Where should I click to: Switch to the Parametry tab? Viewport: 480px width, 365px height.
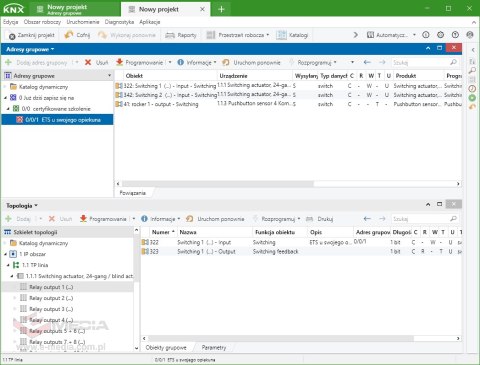pos(214,348)
